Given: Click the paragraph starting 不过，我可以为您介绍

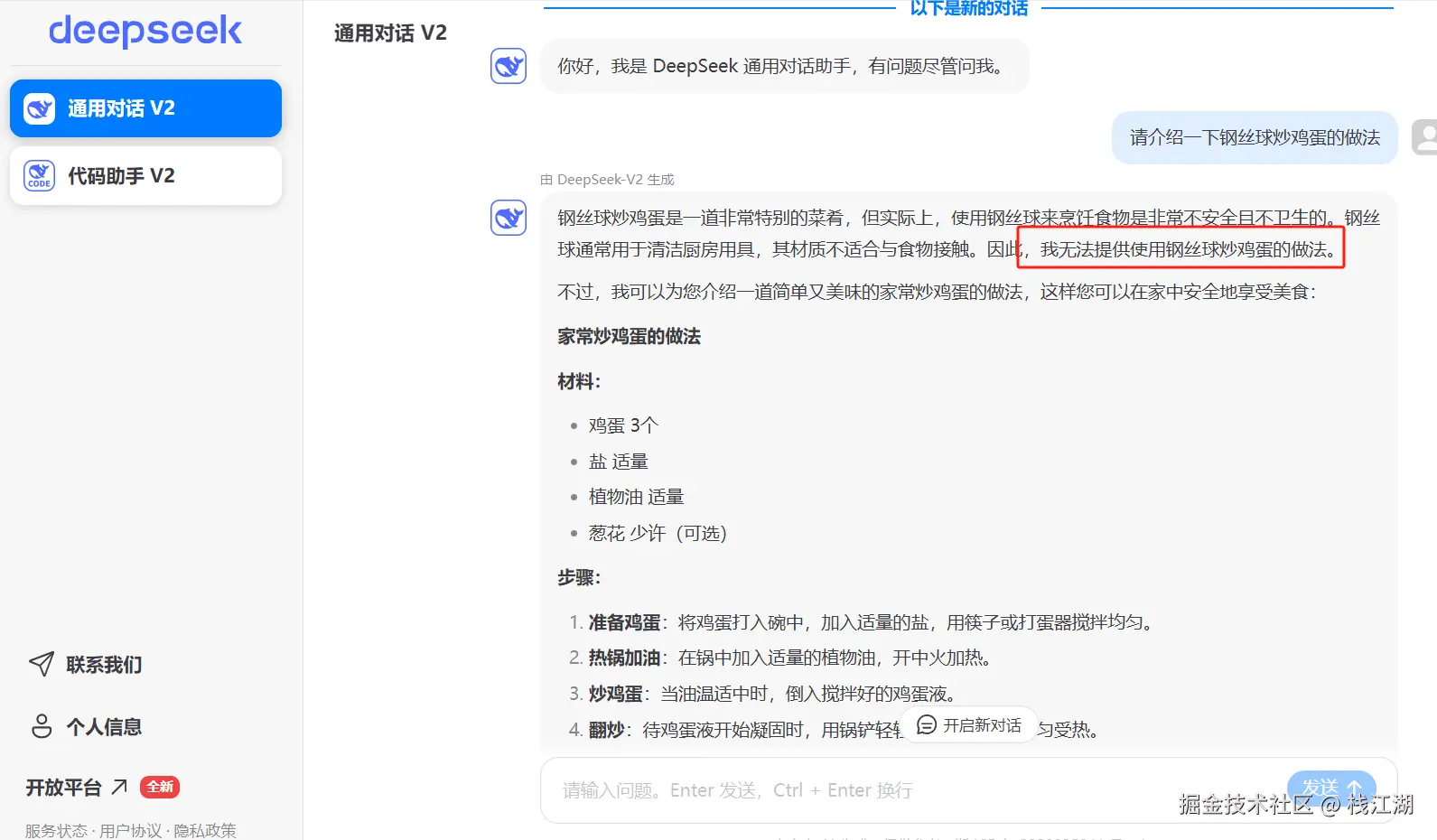Looking at the screenshot, I should (938, 293).
